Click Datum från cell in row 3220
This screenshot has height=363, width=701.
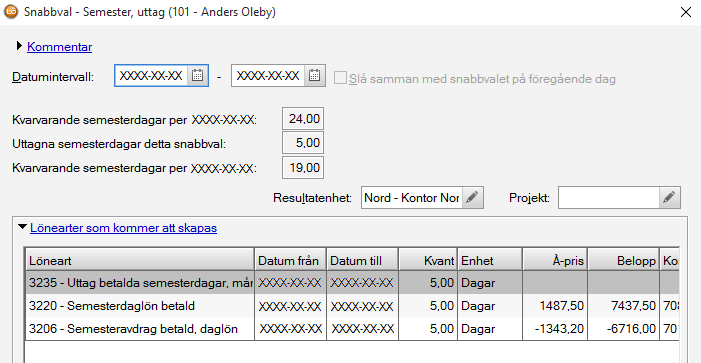pos(291,306)
